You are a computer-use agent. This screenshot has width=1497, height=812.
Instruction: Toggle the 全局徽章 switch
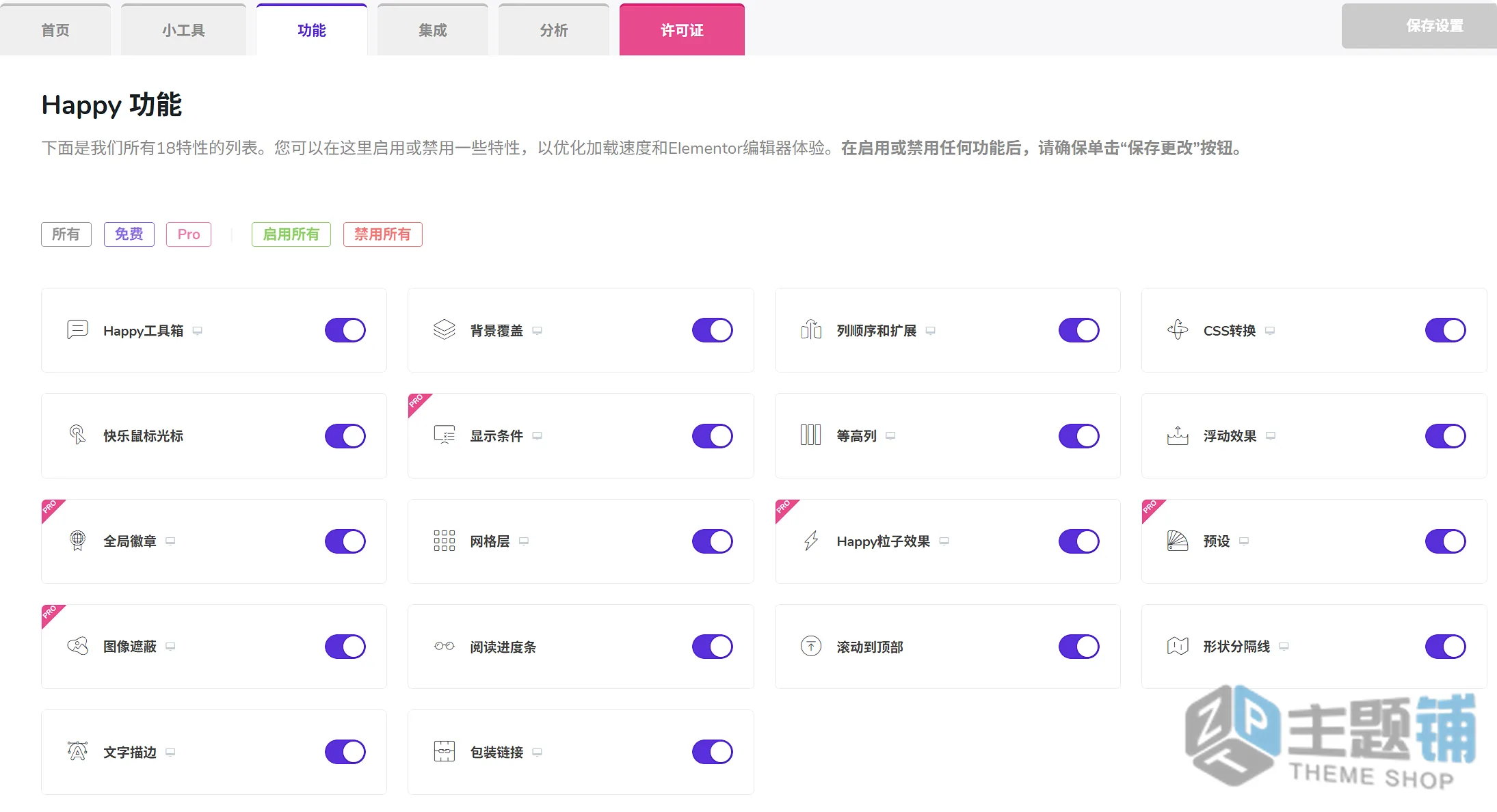click(345, 541)
